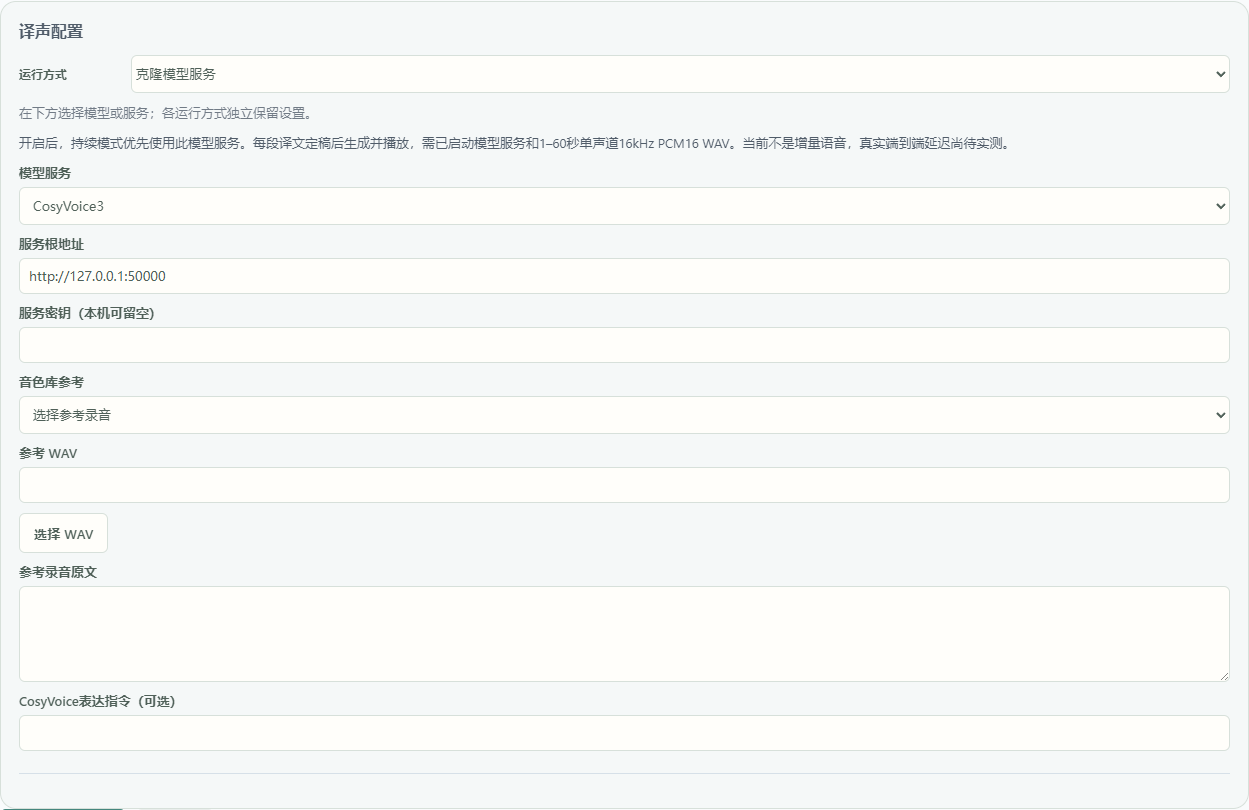The image size is (1249, 810).
Task: Expand the 模型服务 dropdown showing CosyVoice3
Action: click(x=624, y=206)
